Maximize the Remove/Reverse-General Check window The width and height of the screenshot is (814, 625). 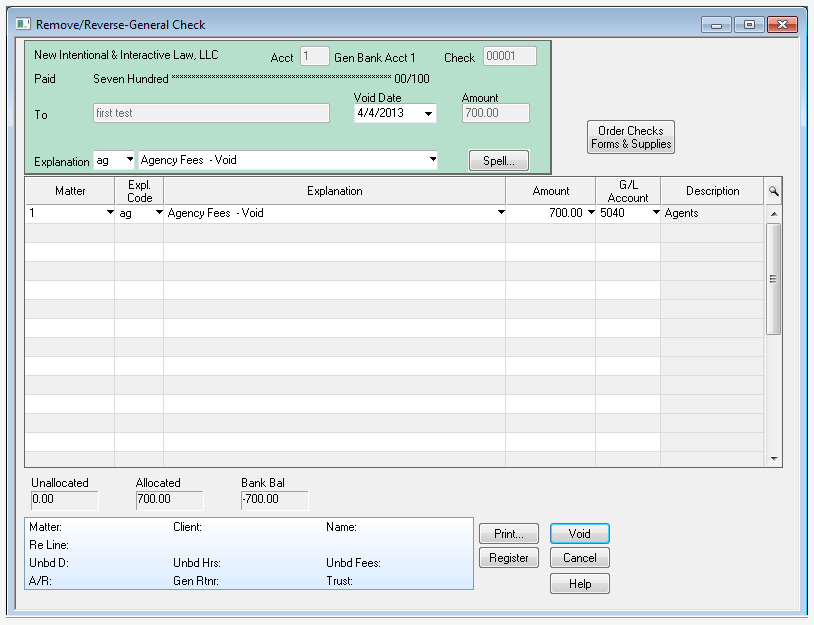point(748,24)
